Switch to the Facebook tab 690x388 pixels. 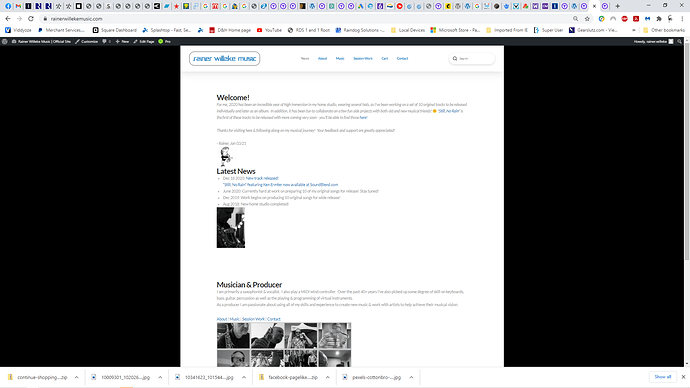[8, 6]
